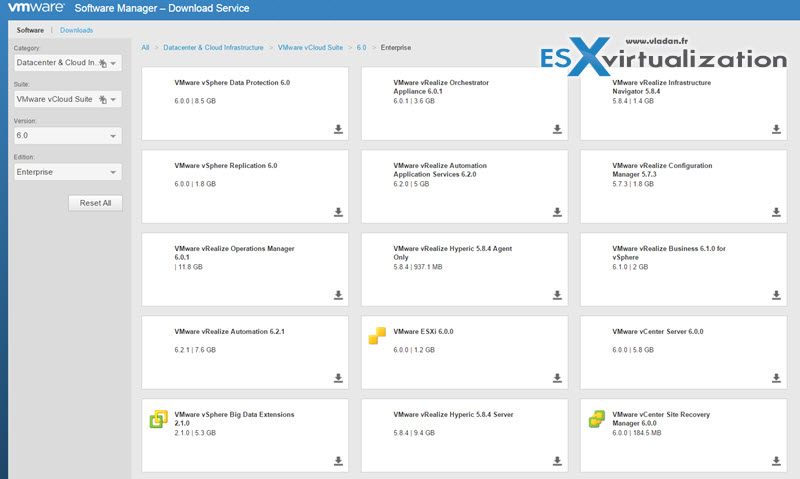Open the Version dropdown
This screenshot has width=800, height=479.
click(x=67, y=136)
